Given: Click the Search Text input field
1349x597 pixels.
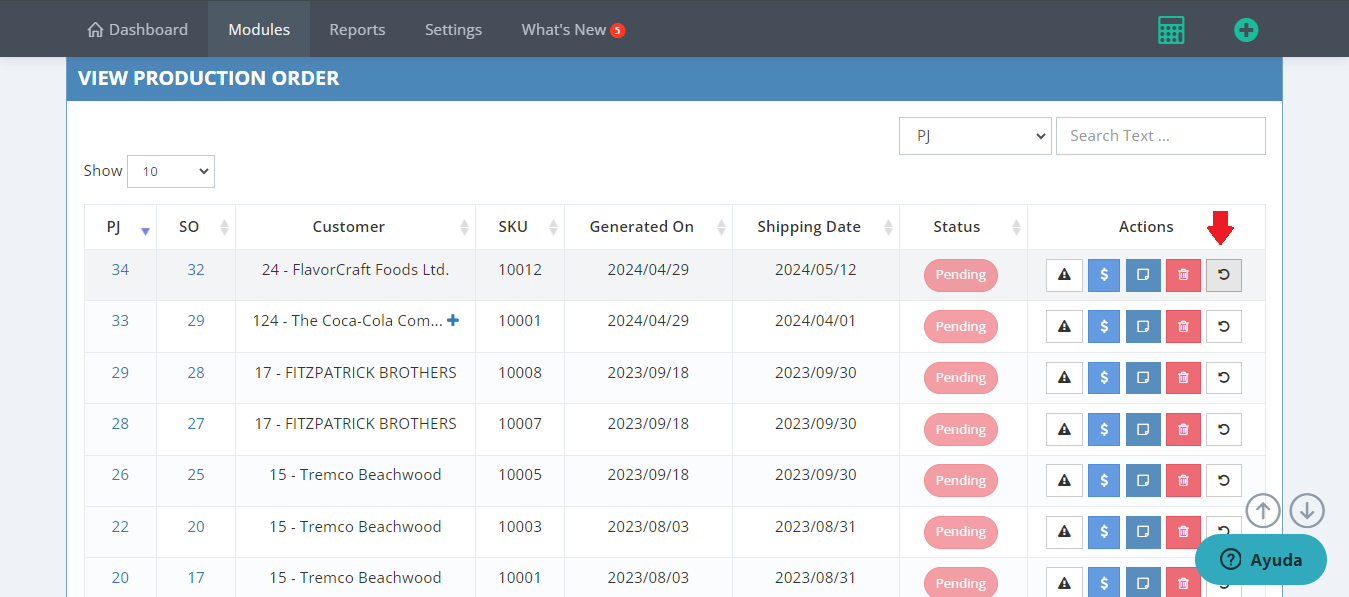Looking at the screenshot, I should 1160,136.
